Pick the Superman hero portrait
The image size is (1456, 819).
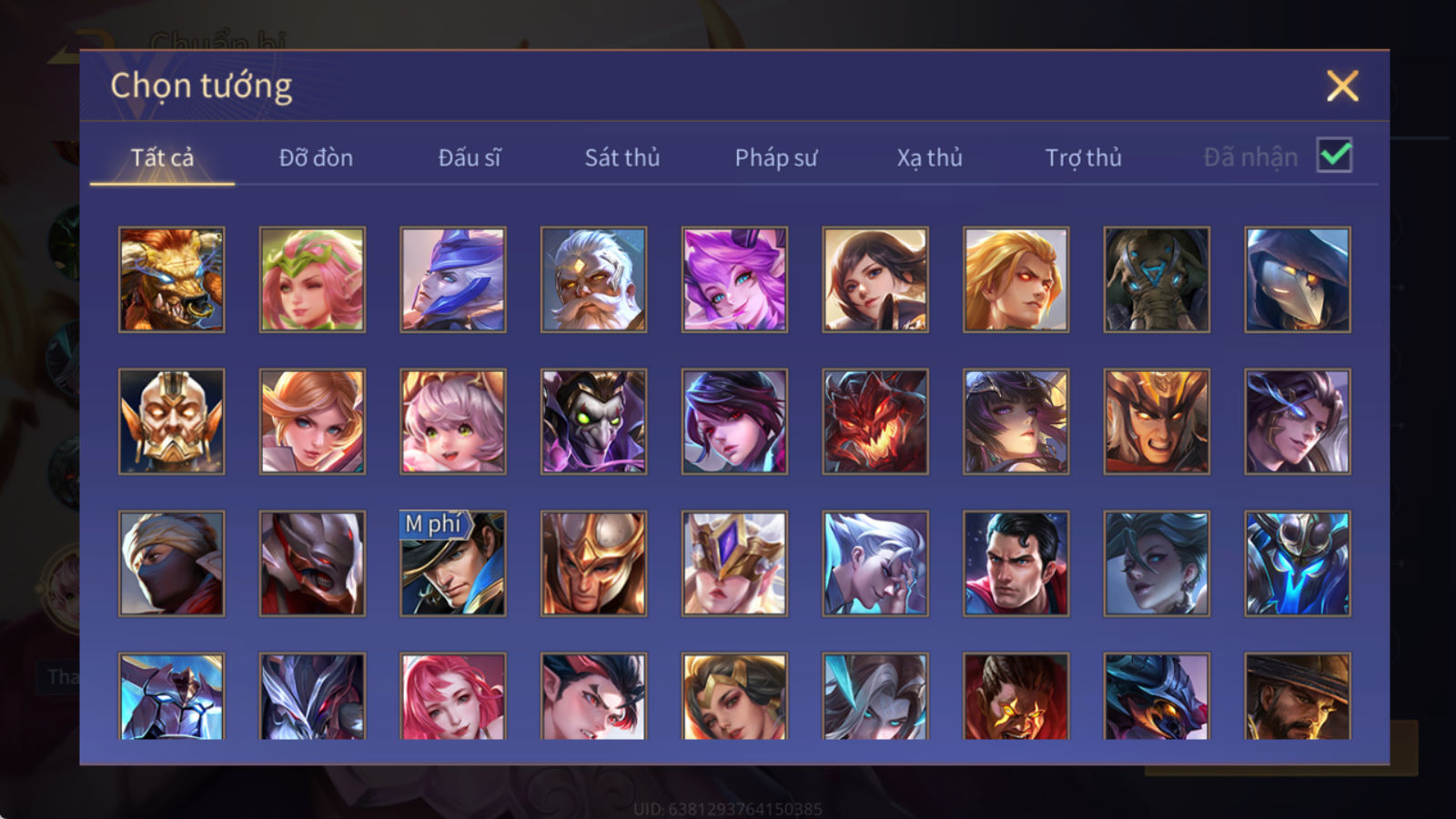point(1016,563)
